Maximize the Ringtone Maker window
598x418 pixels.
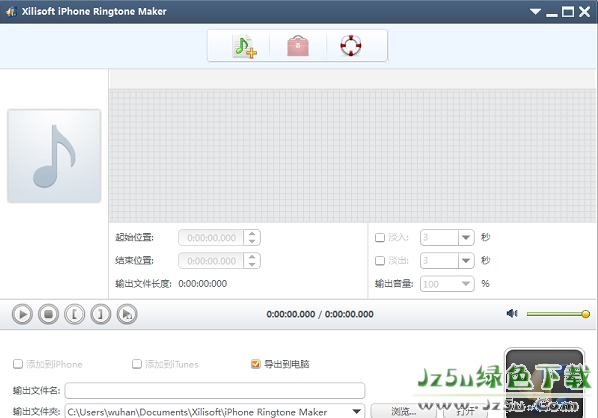[x=568, y=12]
